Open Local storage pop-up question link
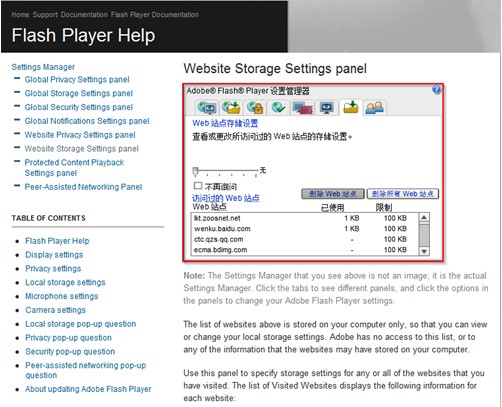Image resolution: width=502 pixels, height=407 pixels. click(81, 324)
